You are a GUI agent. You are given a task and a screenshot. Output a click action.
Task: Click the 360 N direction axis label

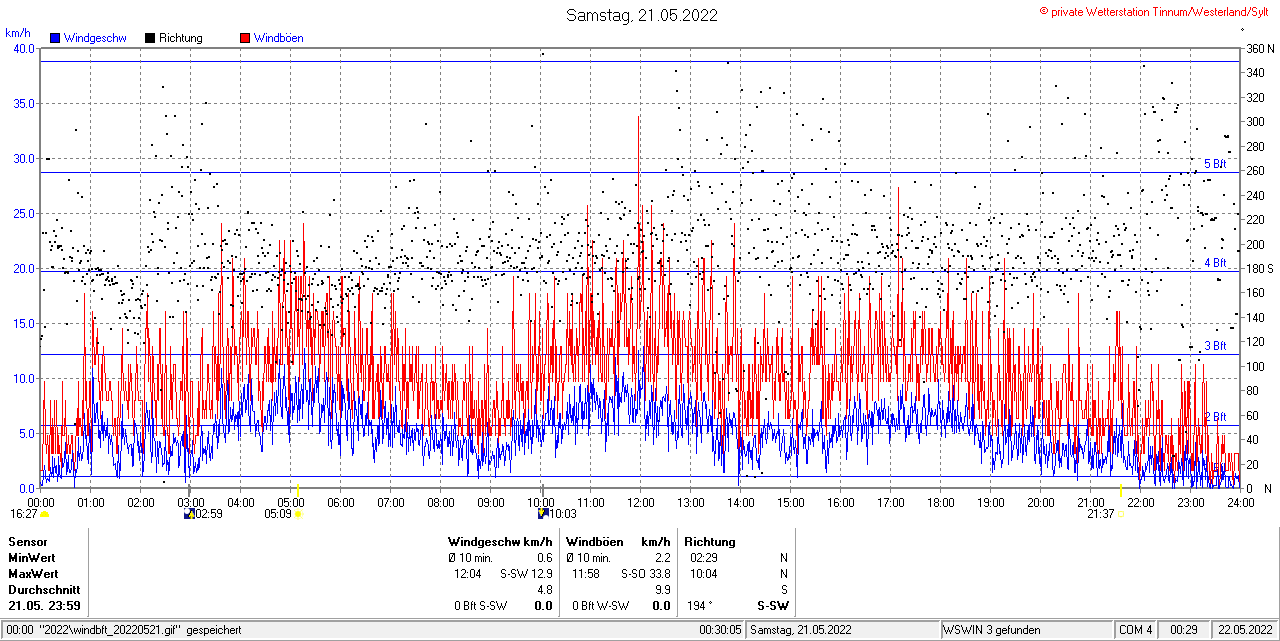click(1260, 49)
